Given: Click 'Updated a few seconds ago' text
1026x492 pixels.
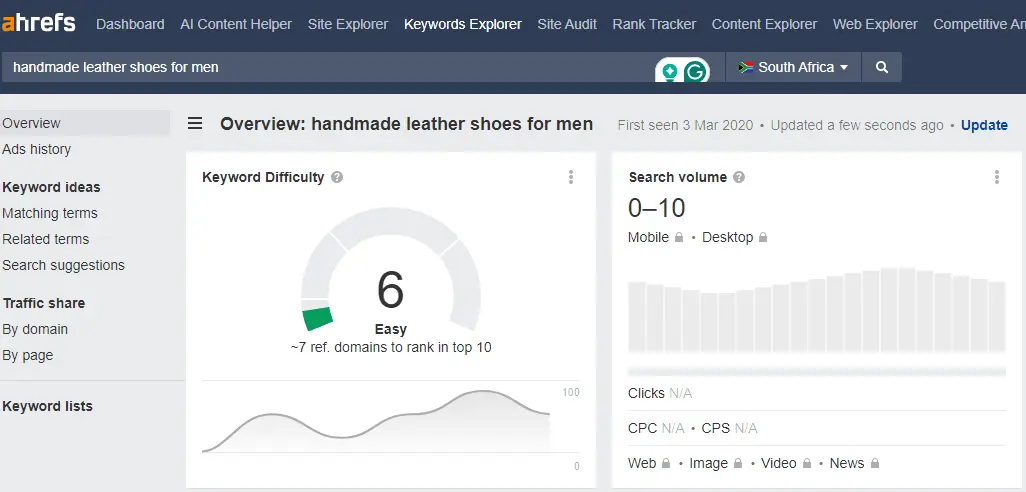Looking at the screenshot, I should click(x=857, y=125).
